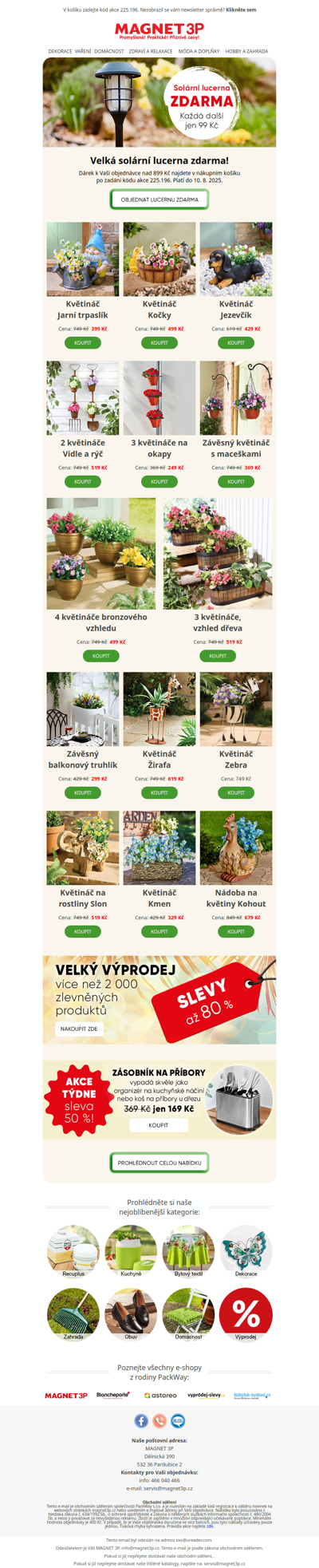This screenshot has height=1568, width=319.
Task: Click PROHLÉDNOUT CELOU NABÍDKU button
Action: point(159,1163)
